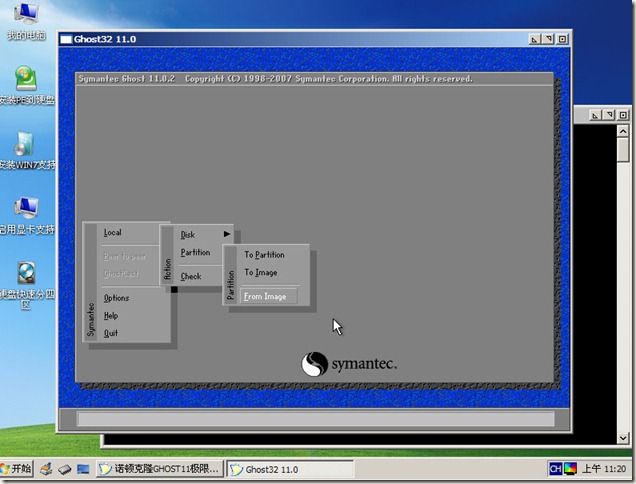Click the Ghost32 11.0 title bar text
Viewport: 636px width, 484px height.
coord(105,39)
